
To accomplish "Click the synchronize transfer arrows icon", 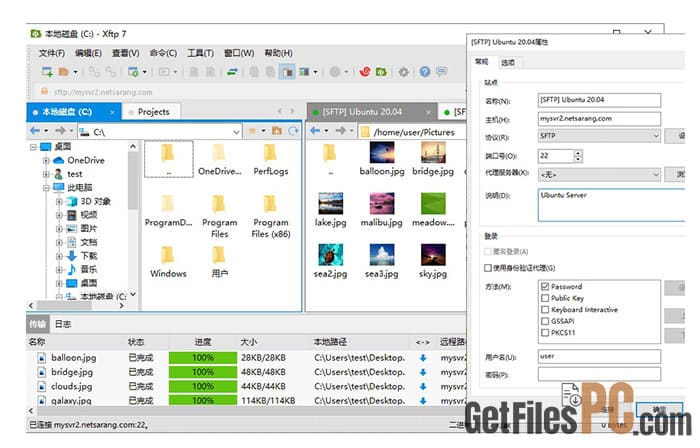I will point(232,71).
